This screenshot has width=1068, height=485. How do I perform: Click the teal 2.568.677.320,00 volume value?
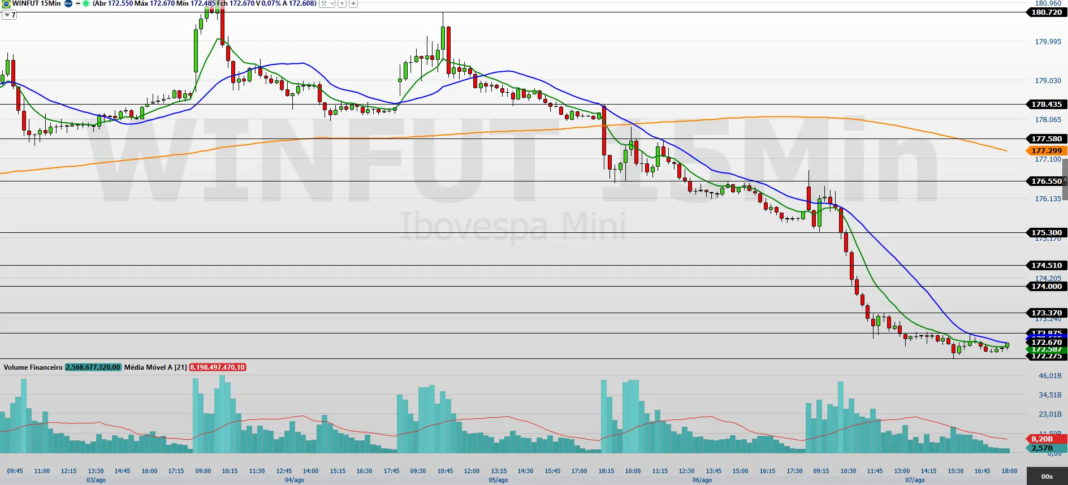click(x=93, y=367)
